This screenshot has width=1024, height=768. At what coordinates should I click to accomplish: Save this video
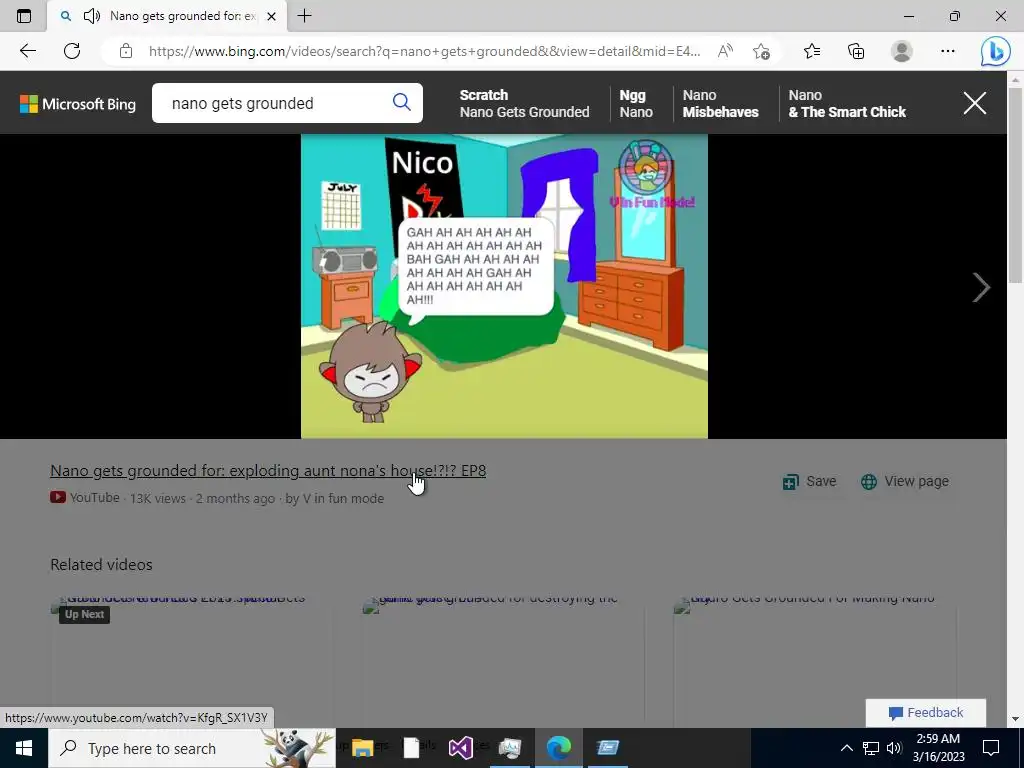810,481
